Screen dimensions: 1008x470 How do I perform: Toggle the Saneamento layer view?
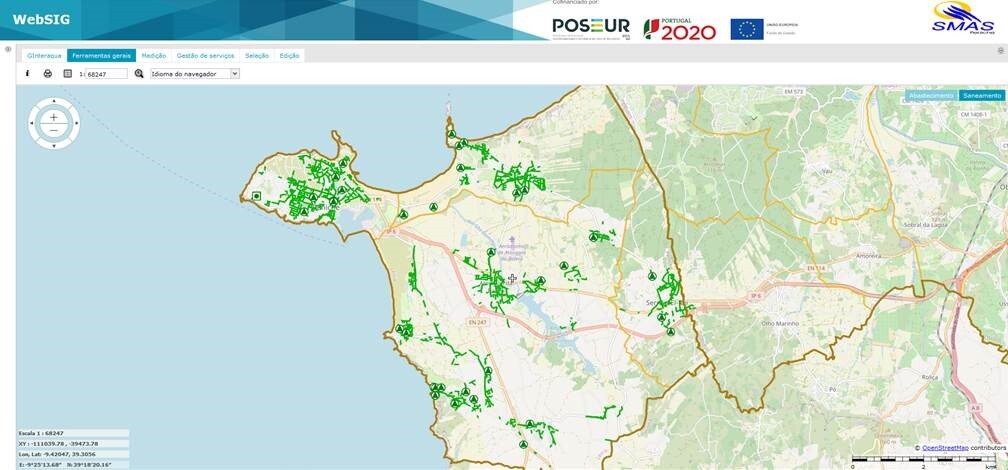982,96
